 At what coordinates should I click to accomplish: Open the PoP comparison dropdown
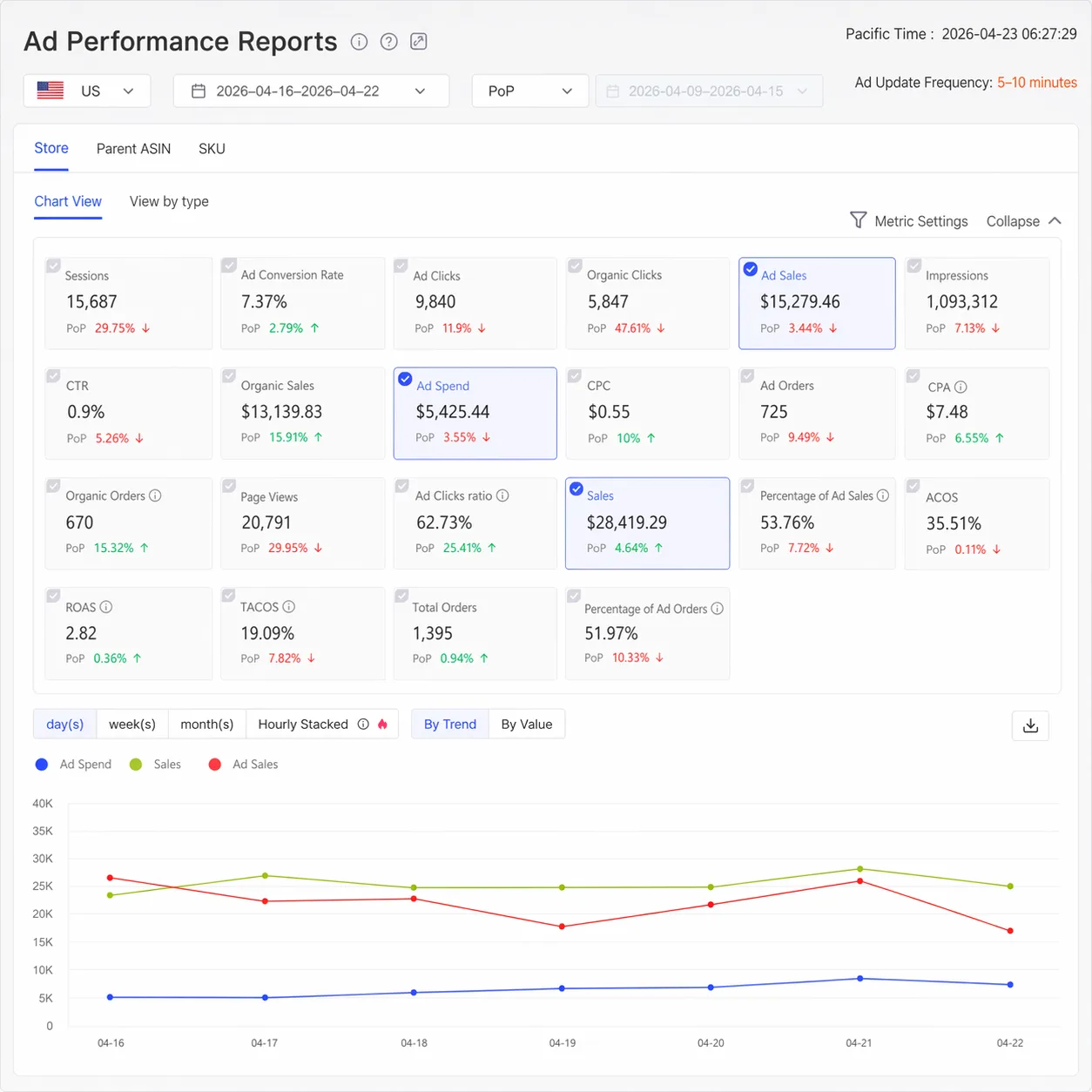pos(529,91)
